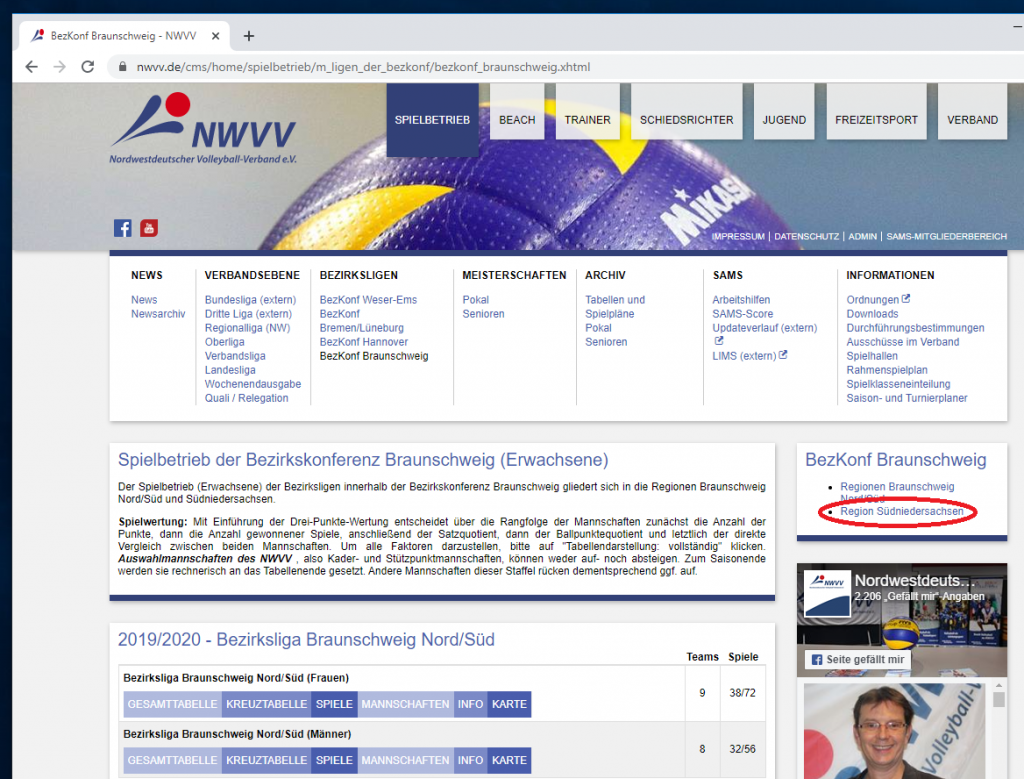1024x779 pixels.
Task: Open the Spielklasseneinteilung link
Action: point(898,384)
